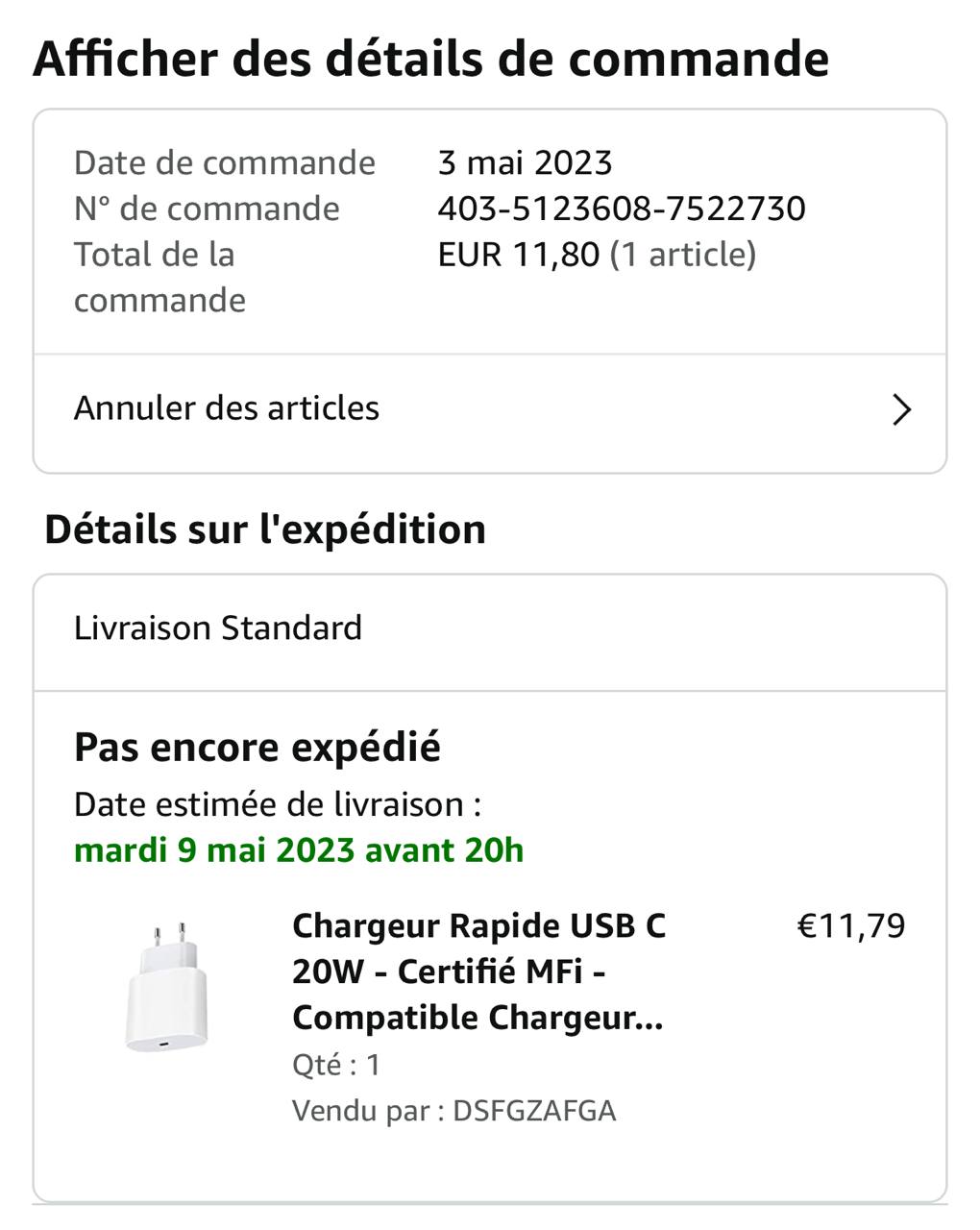Click the Détails sur l'expédition heading
This screenshot has height=1230, width=980.
click(x=265, y=529)
